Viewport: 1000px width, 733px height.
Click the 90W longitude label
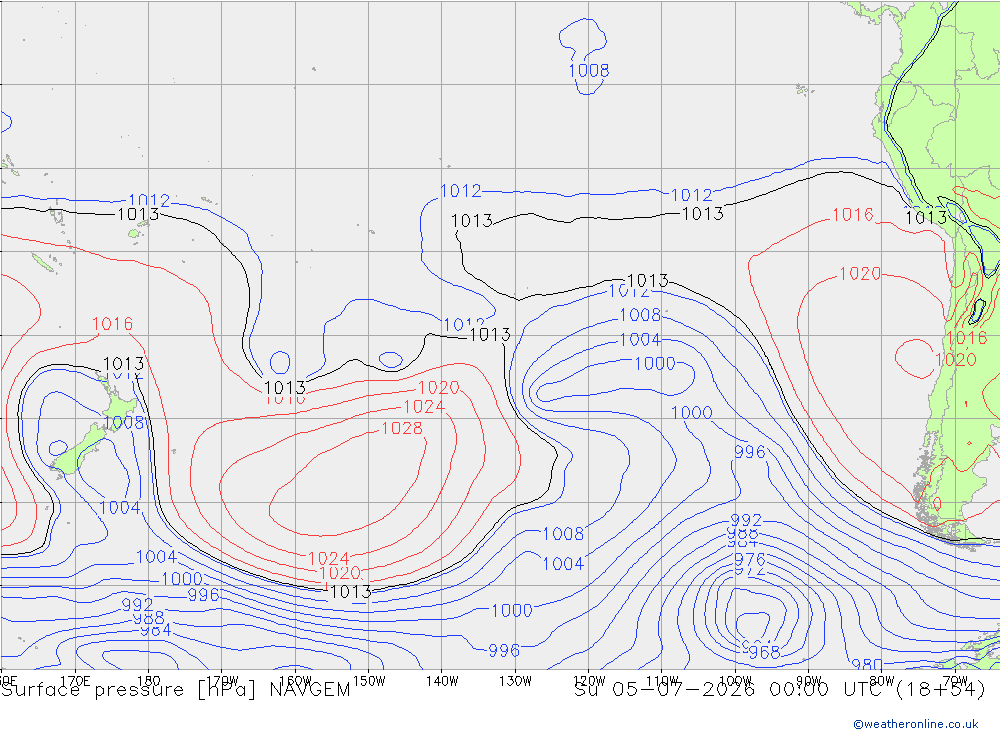point(808,681)
